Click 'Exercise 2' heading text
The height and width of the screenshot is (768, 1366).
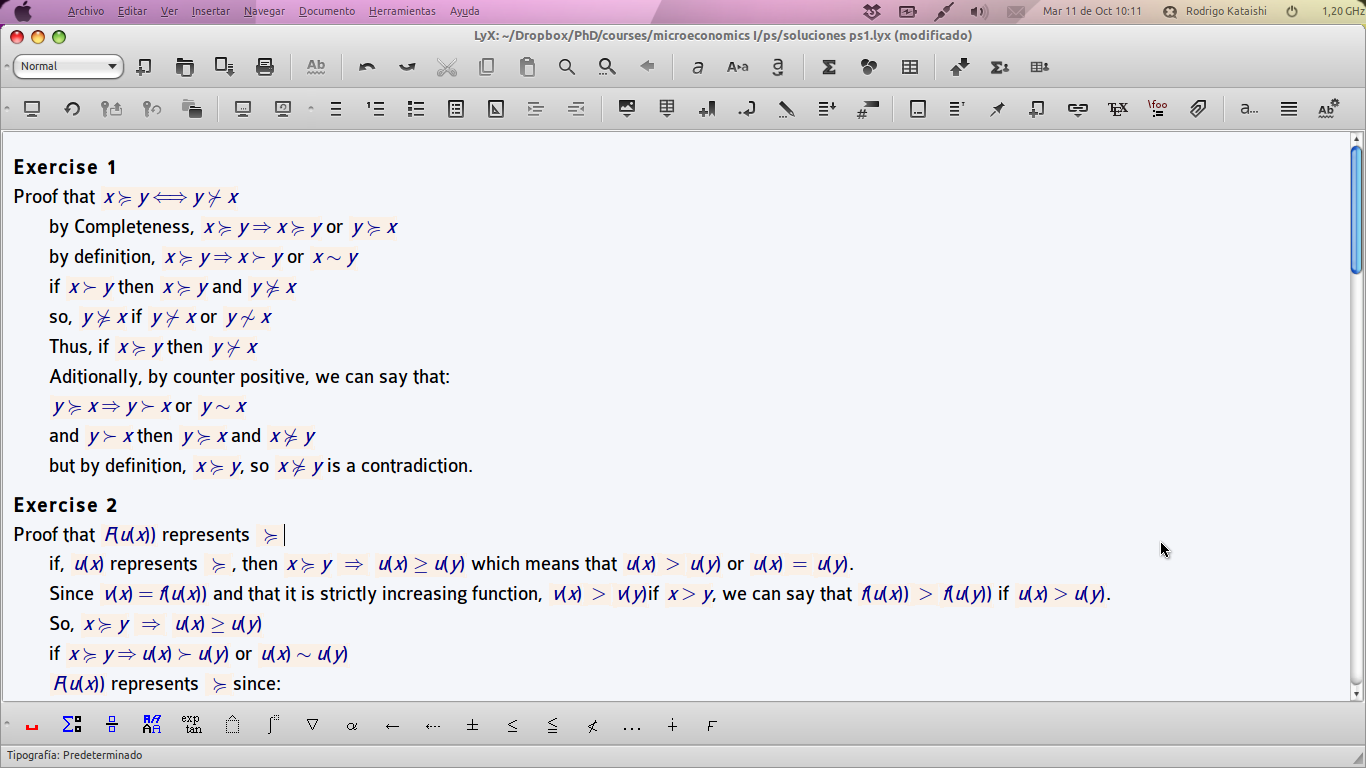click(66, 505)
